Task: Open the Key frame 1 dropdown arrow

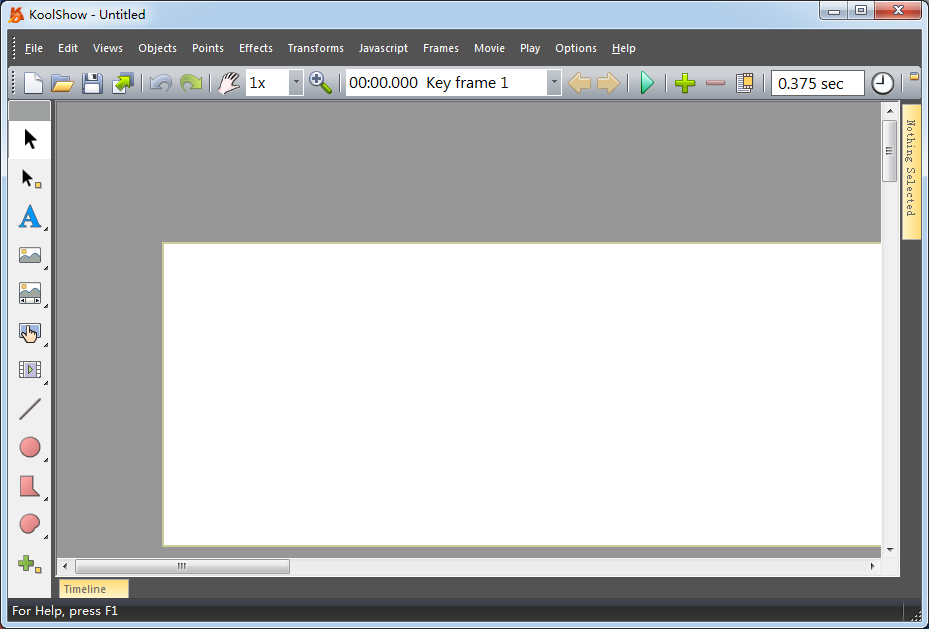Action: (x=553, y=83)
